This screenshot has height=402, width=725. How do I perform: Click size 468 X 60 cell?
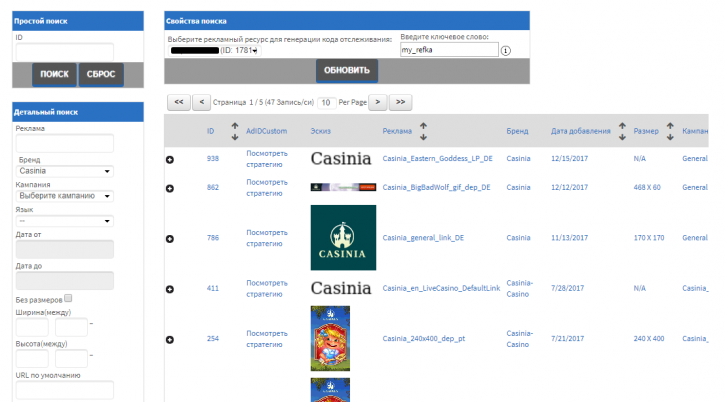647,187
